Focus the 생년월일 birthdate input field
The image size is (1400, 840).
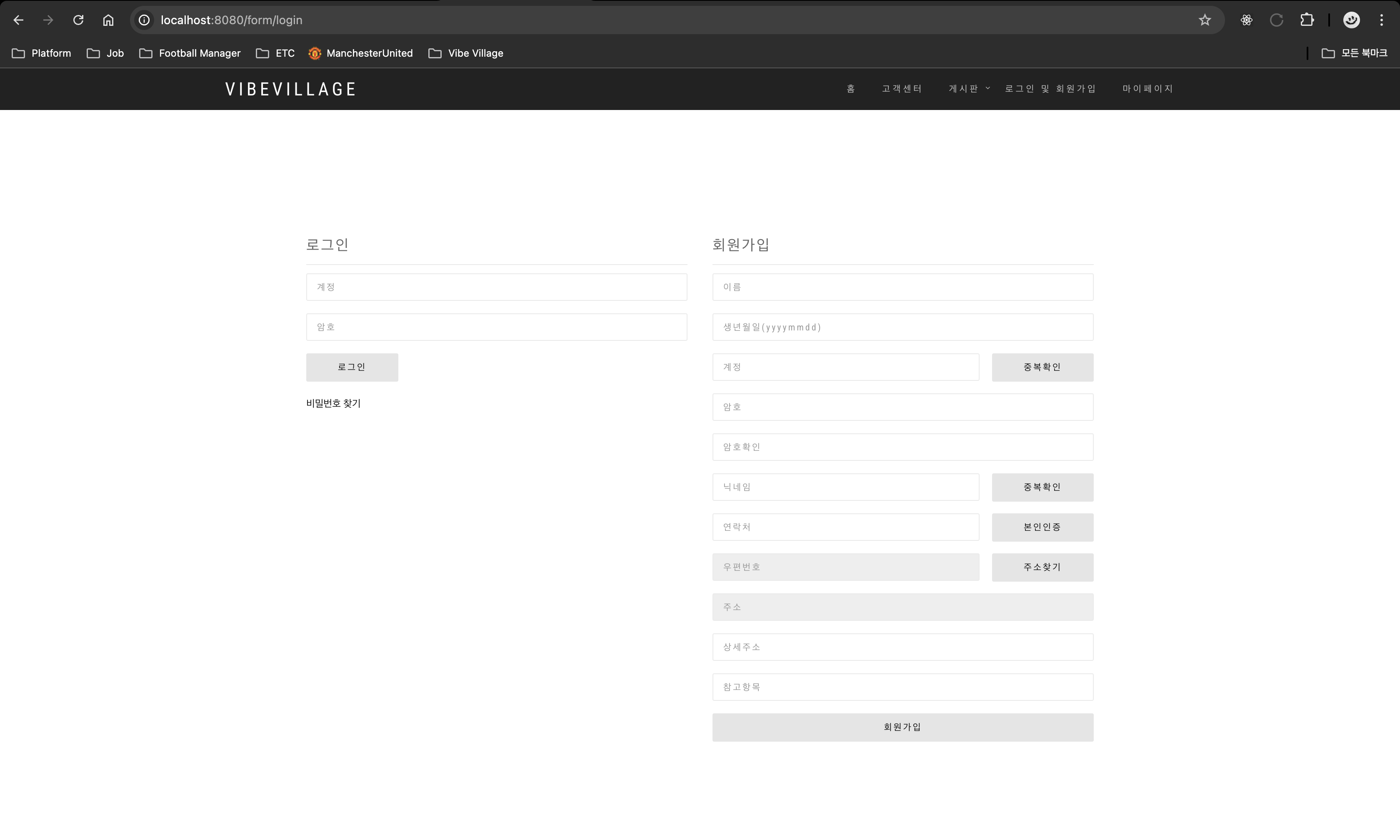coord(902,327)
